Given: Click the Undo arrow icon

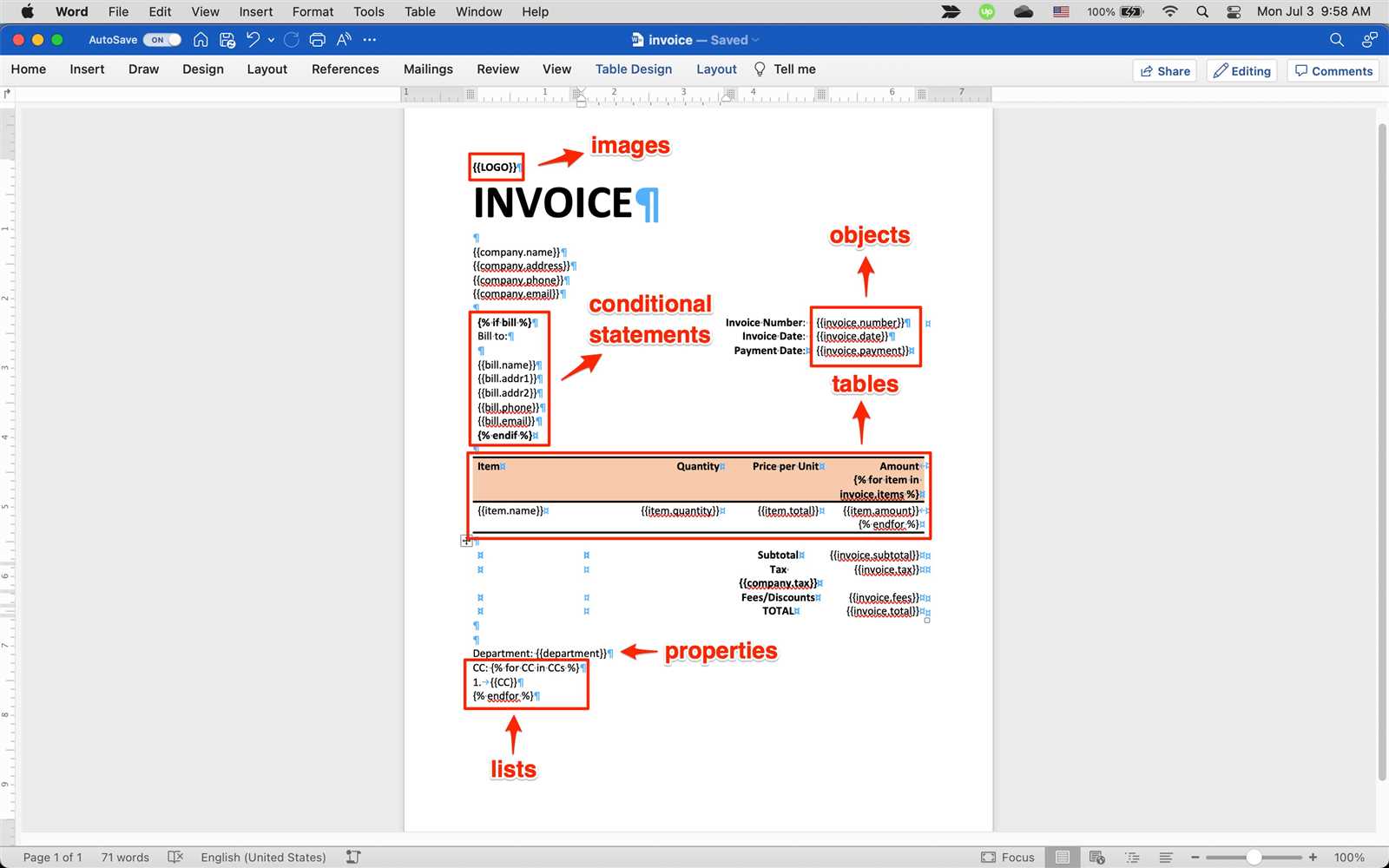Looking at the screenshot, I should pos(253,40).
